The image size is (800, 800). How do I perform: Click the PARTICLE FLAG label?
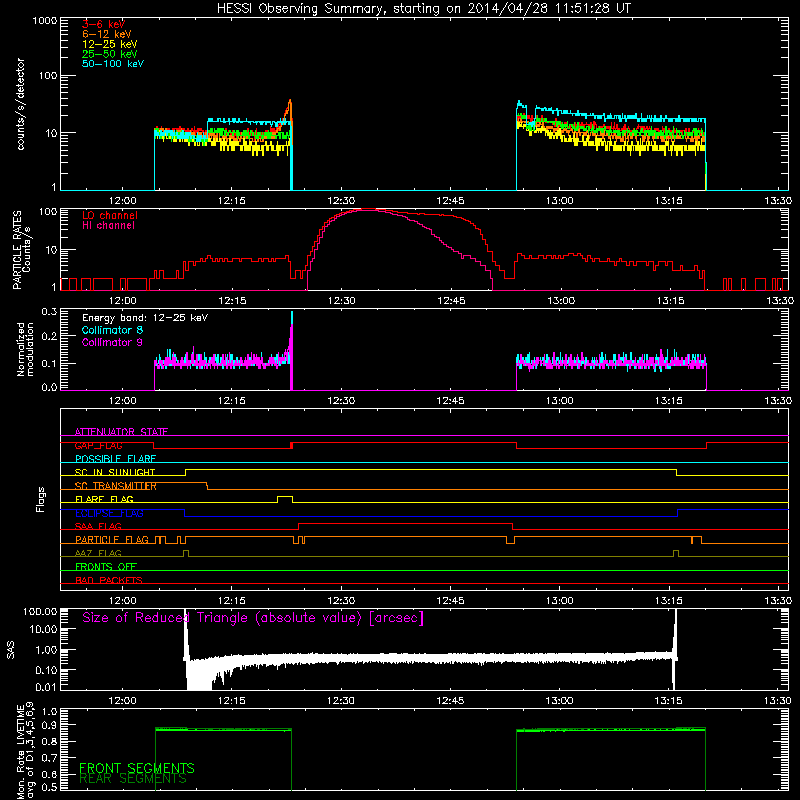click(112, 539)
